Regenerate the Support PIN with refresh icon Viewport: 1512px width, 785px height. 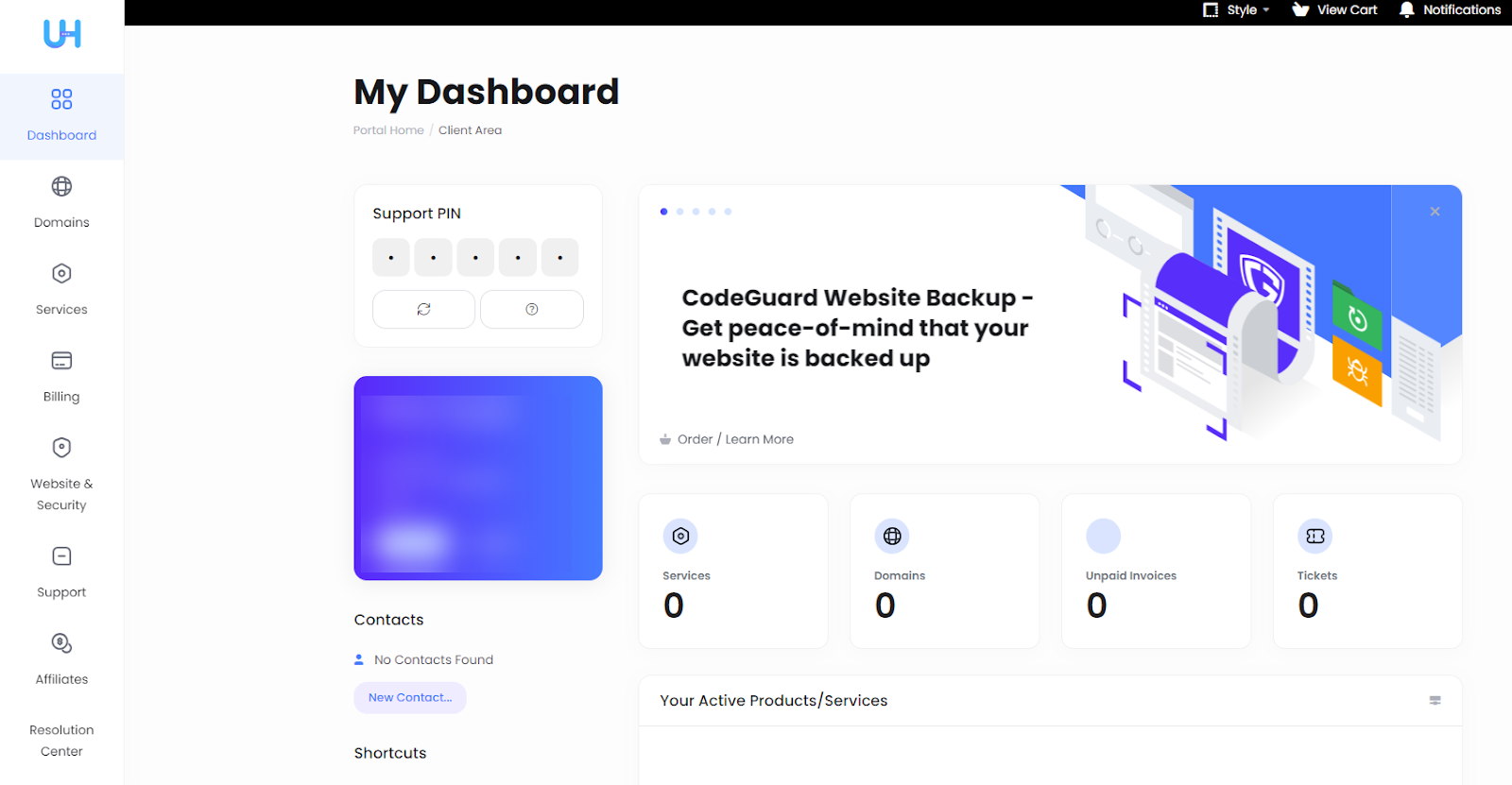click(423, 309)
